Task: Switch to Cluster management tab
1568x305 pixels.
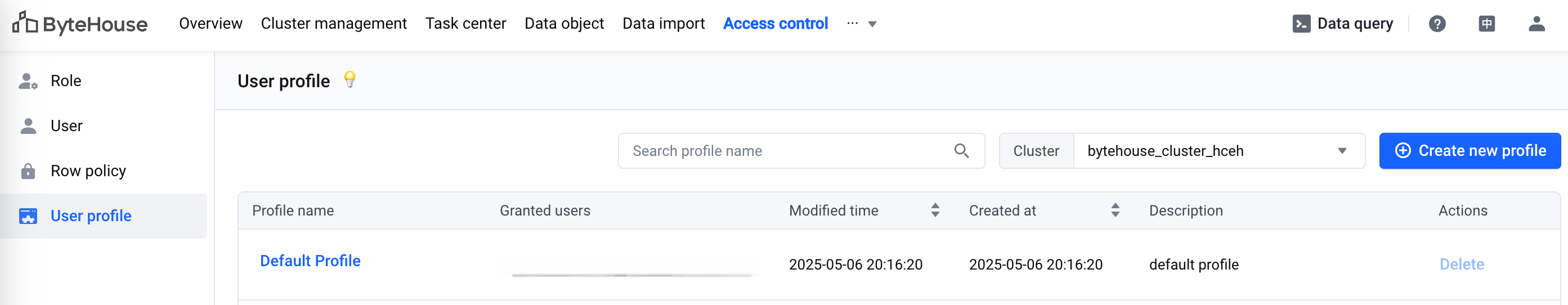Action: tap(334, 24)
